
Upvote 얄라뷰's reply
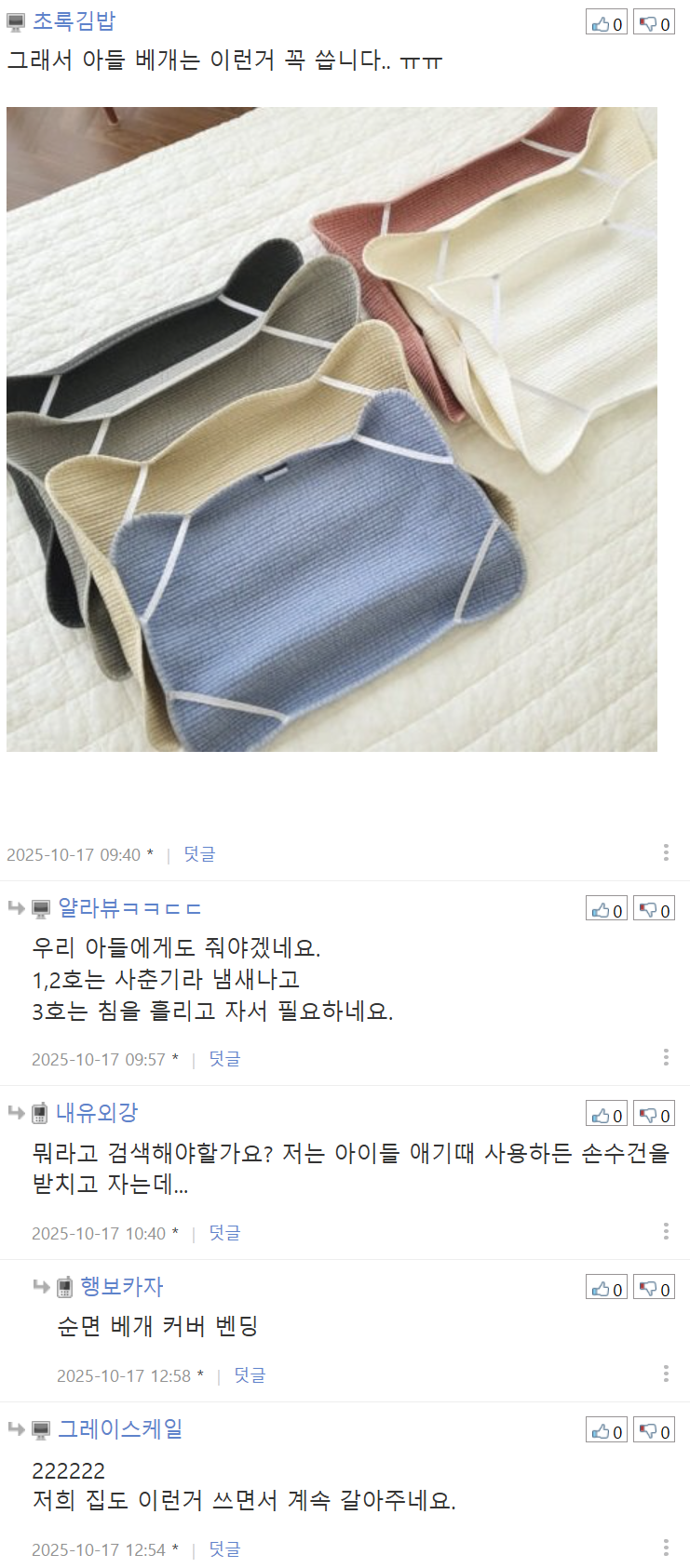(606, 909)
